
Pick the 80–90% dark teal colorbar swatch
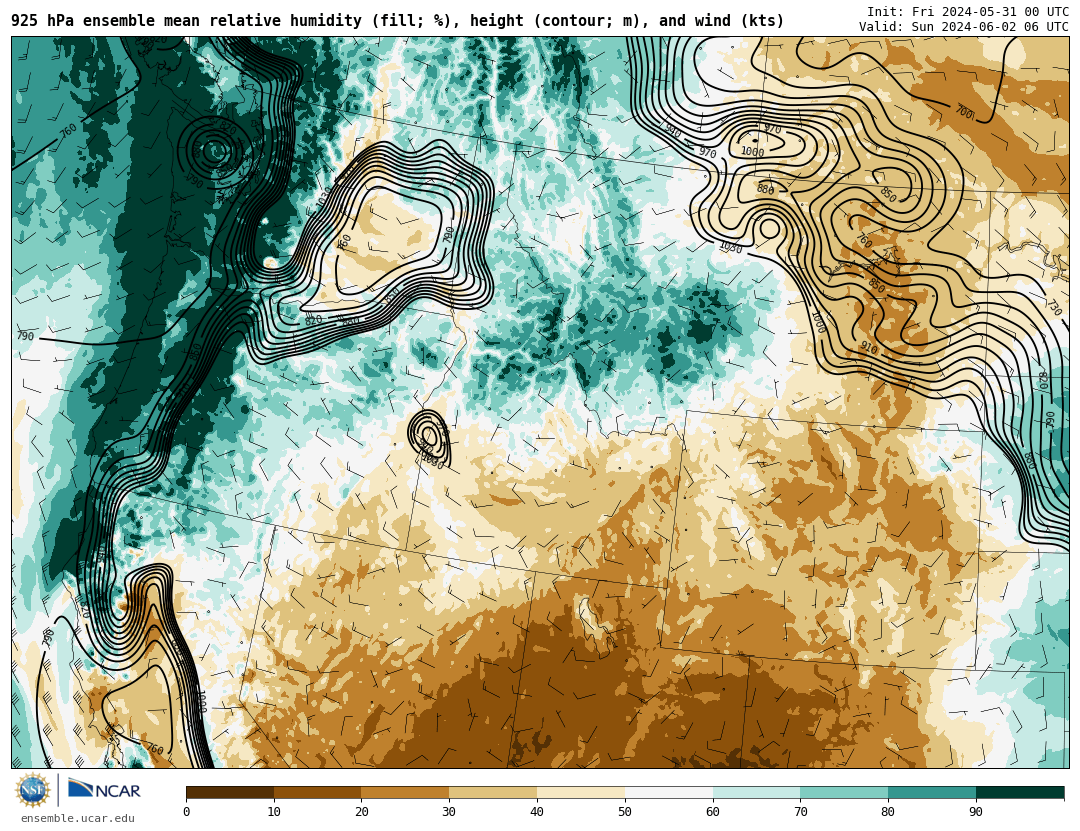(x=932, y=792)
